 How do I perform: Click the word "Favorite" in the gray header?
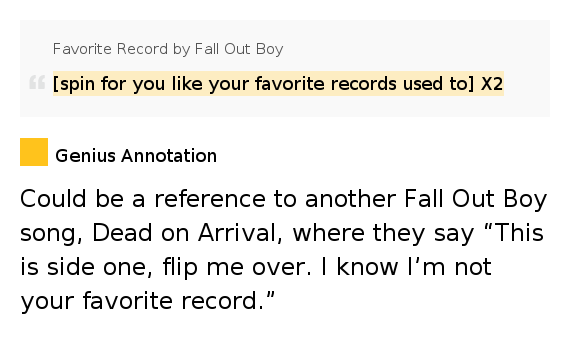pos(83,49)
